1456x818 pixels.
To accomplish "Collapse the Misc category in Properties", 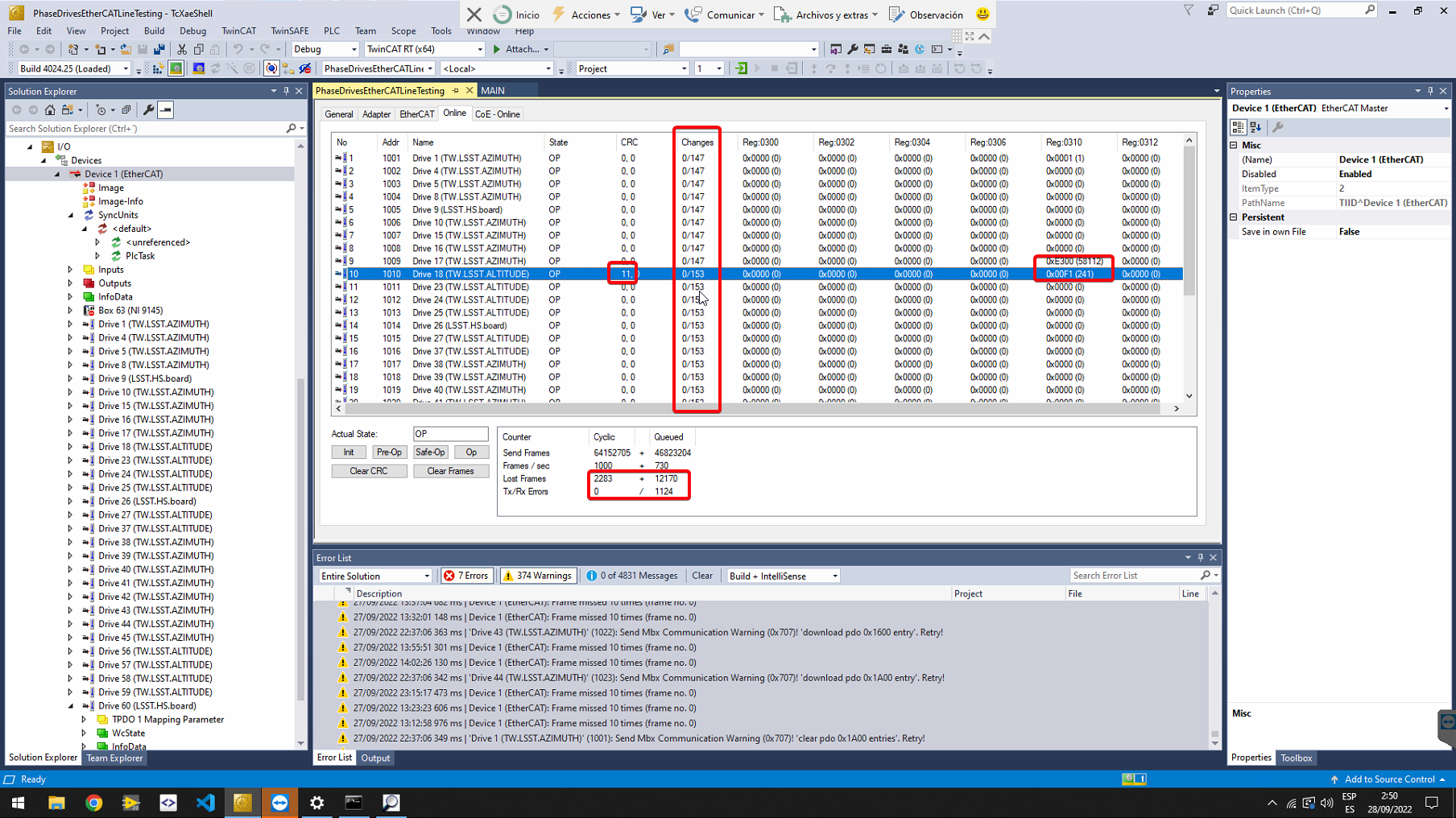I will [x=1234, y=146].
